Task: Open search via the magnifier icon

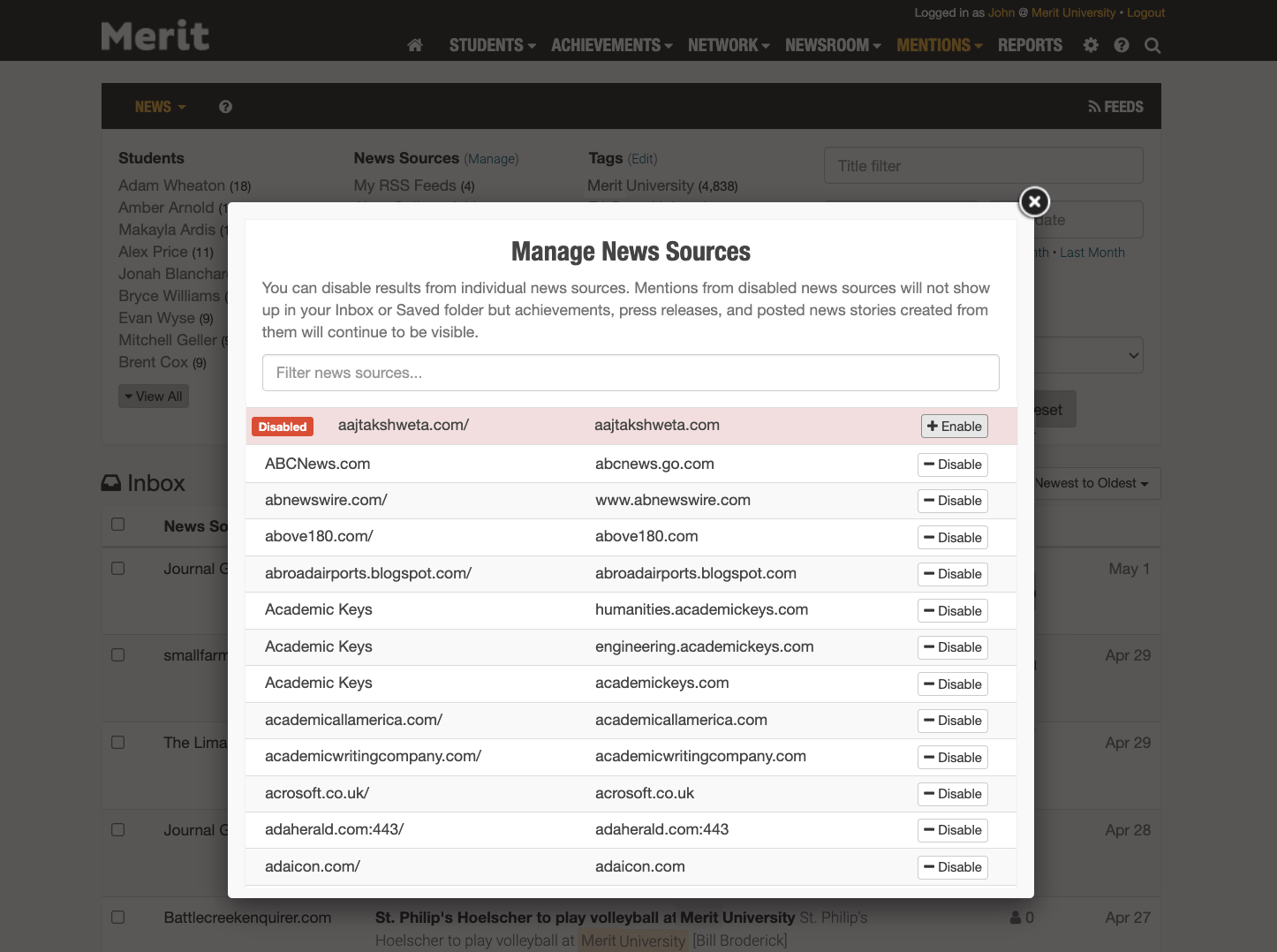Action: tap(1152, 45)
